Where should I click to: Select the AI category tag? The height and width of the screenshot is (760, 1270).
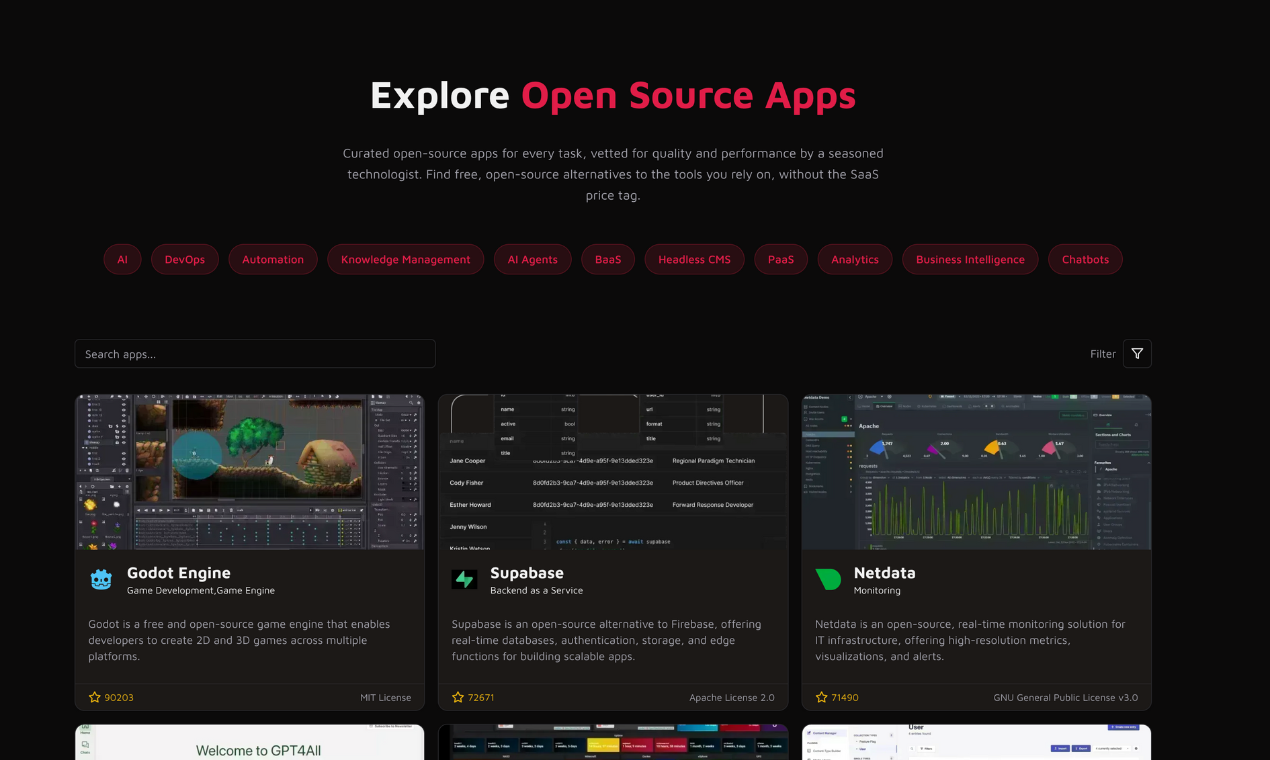click(123, 259)
